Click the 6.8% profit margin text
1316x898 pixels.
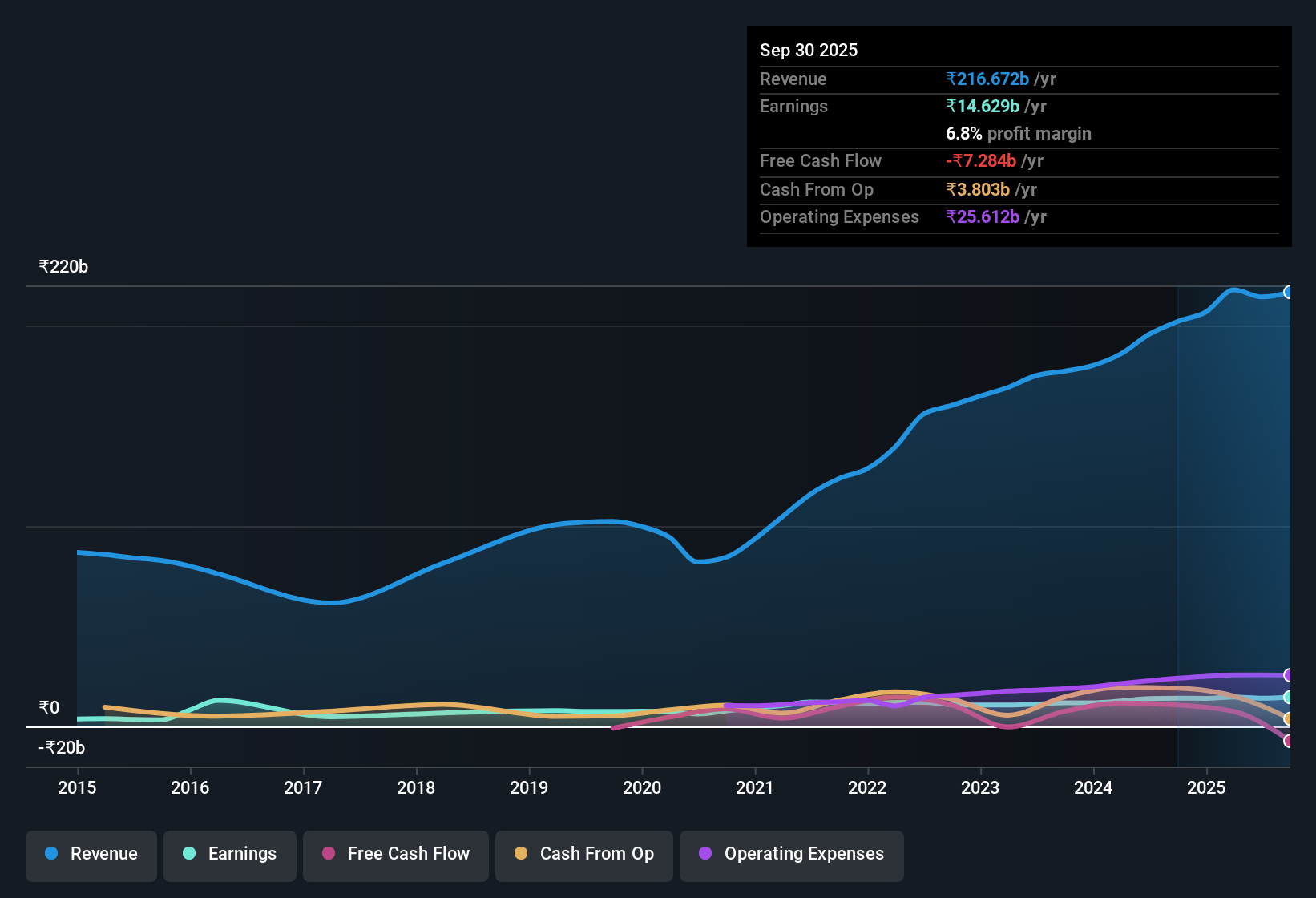(1018, 134)
